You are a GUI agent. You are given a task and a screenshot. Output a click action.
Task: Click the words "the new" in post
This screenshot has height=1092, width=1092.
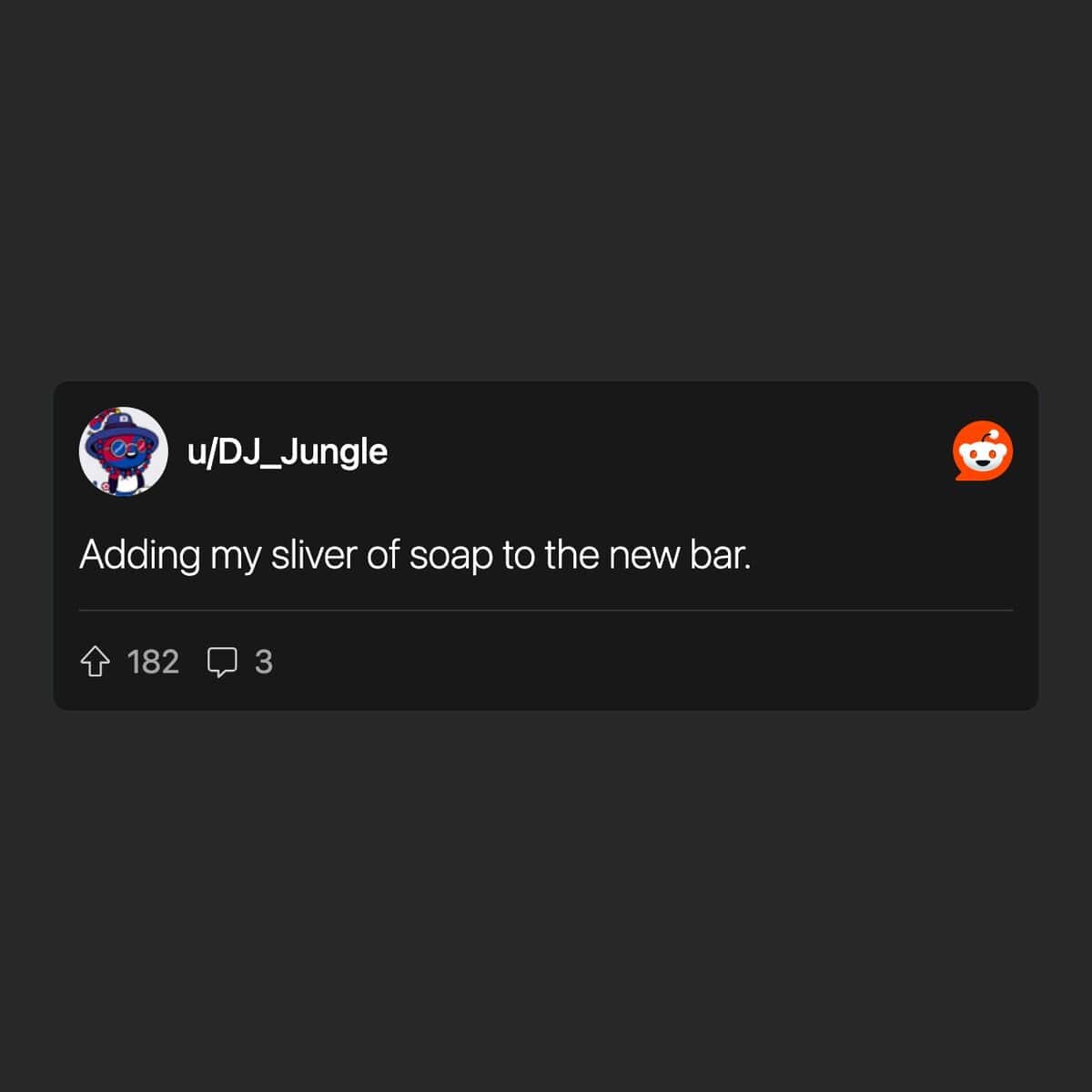coord(609,554)
